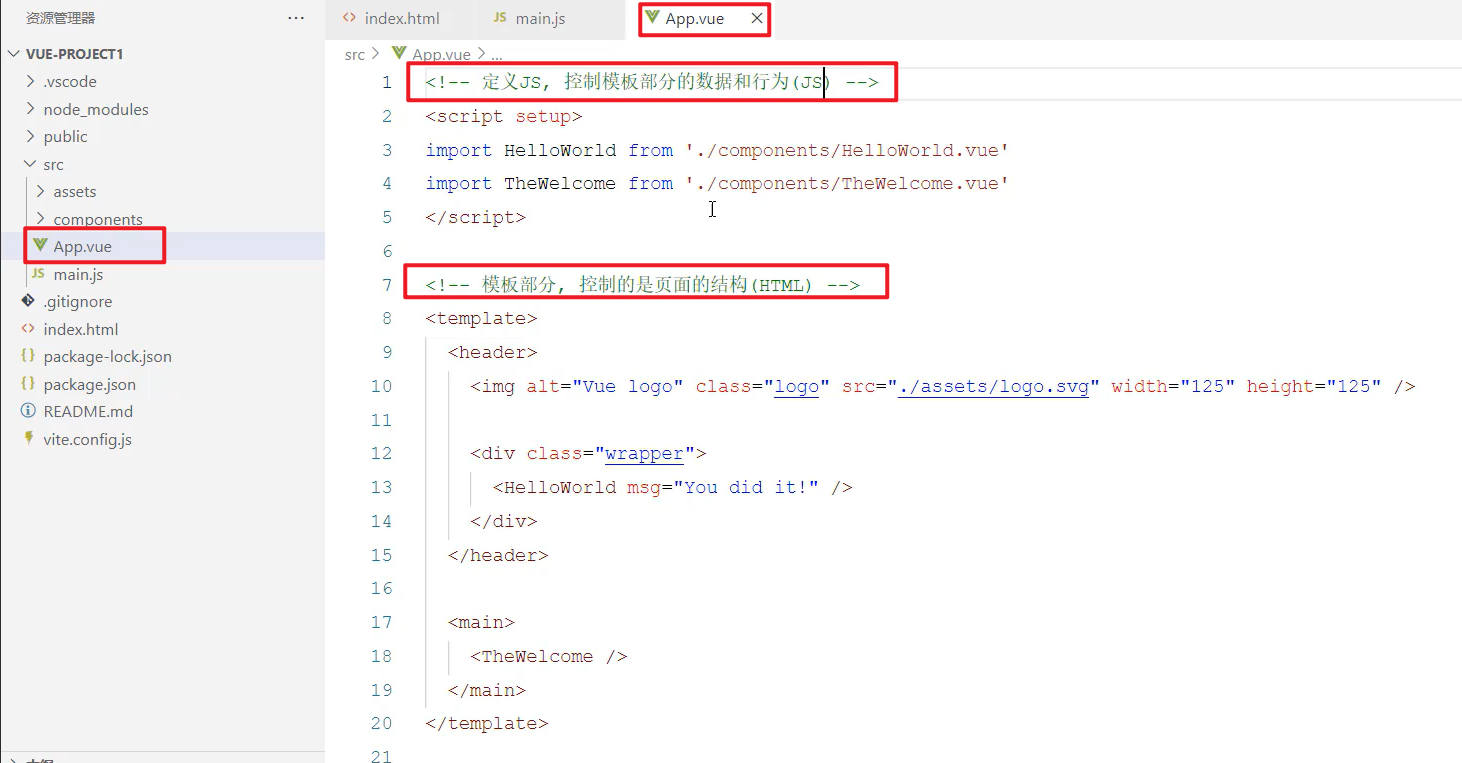Click the './components/HelloWorld.vue' import path
Screen dimensions: 1462x763
[847, 150]
